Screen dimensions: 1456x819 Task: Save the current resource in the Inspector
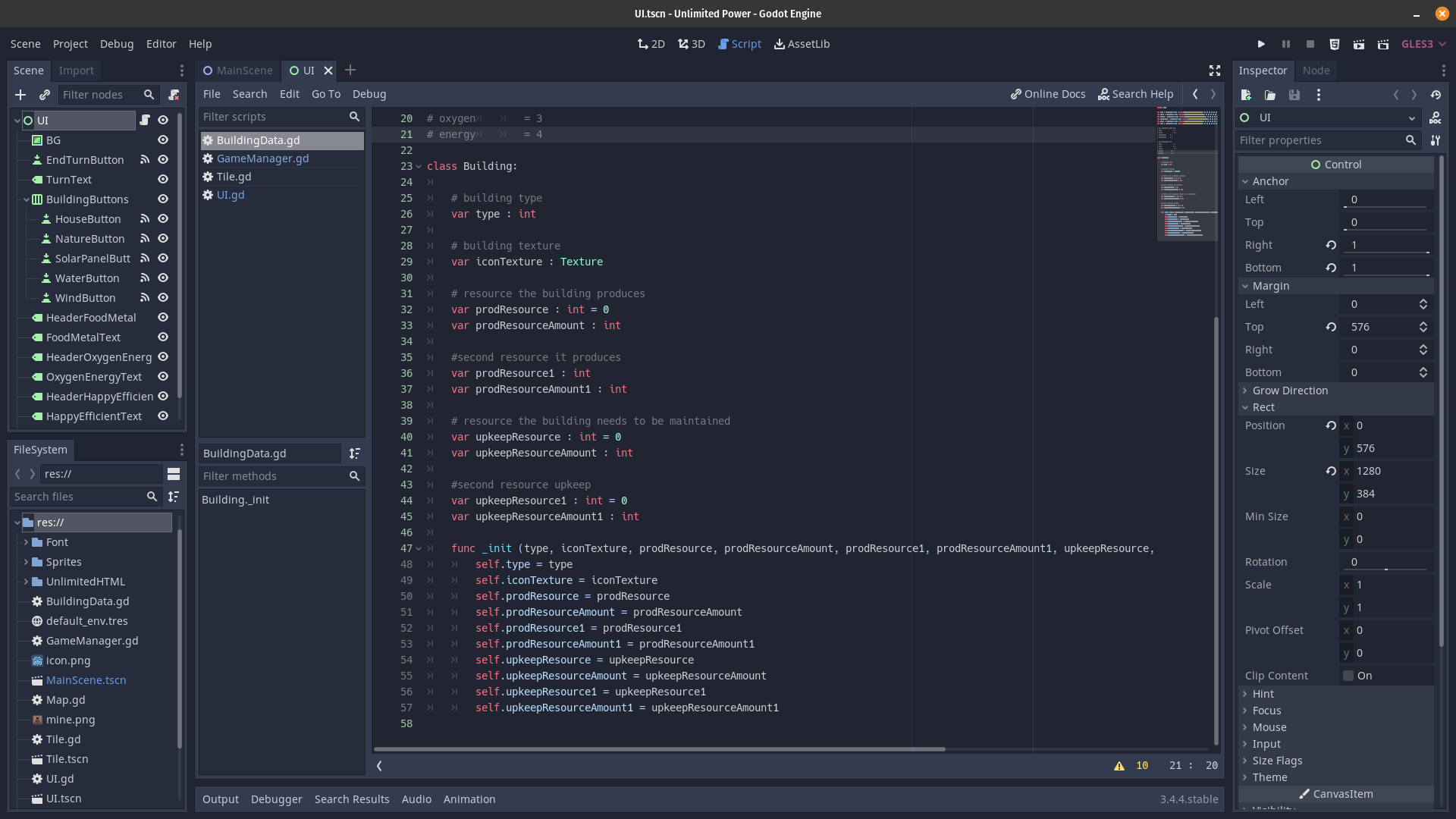[1295, 95]
